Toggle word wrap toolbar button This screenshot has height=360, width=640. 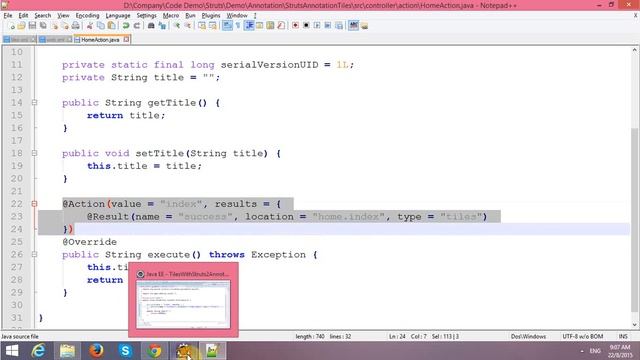[x=227, y=26]
